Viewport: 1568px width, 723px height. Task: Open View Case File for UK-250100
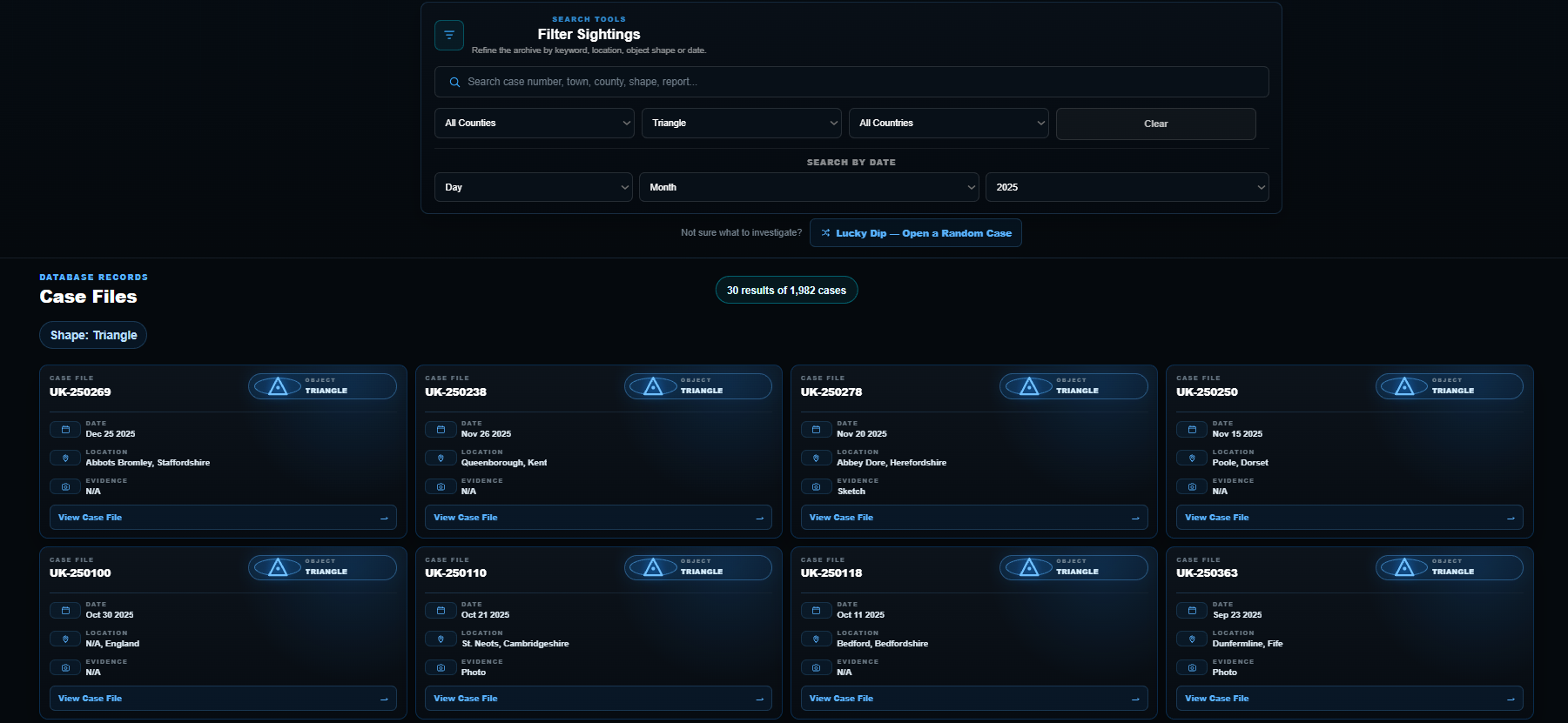click(x=223, y=699)
